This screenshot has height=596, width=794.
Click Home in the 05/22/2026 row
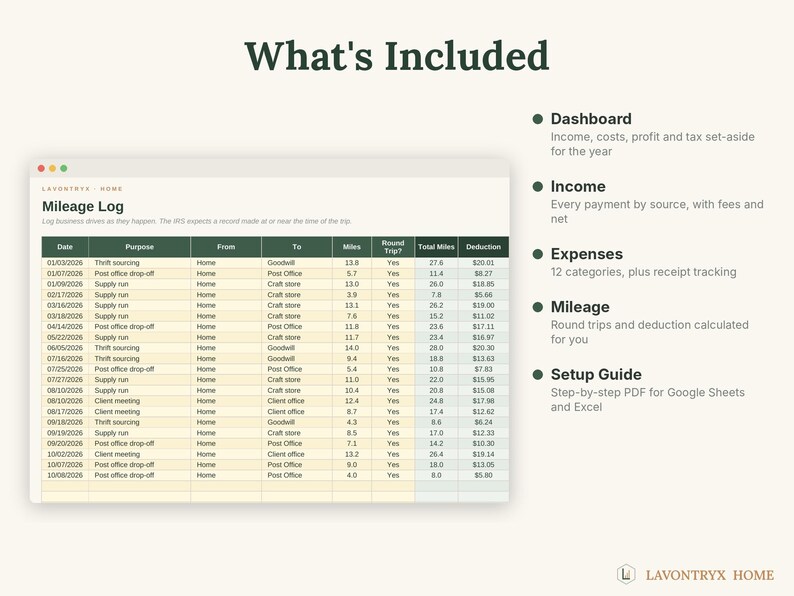pyautogui.click(x=206, y=337)
